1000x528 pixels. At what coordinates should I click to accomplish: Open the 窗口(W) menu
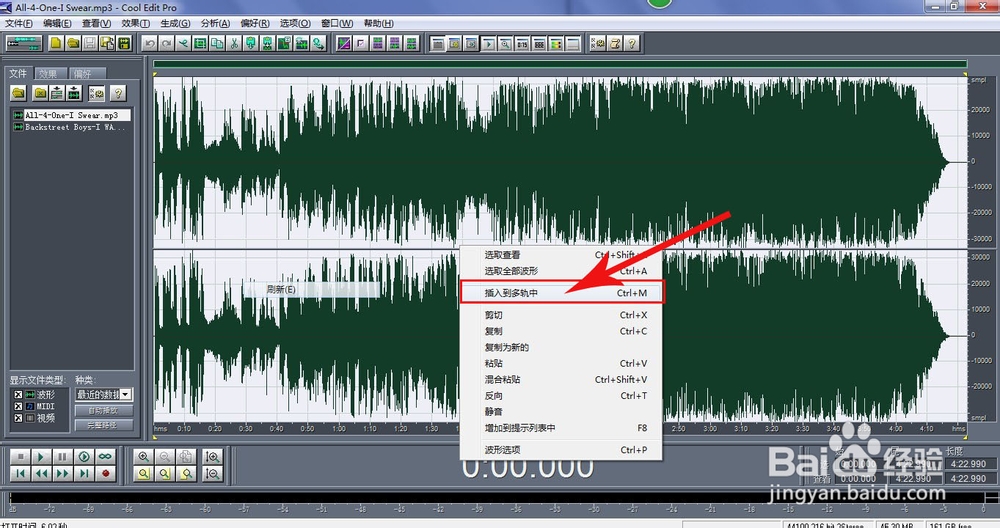coord(337,23)
